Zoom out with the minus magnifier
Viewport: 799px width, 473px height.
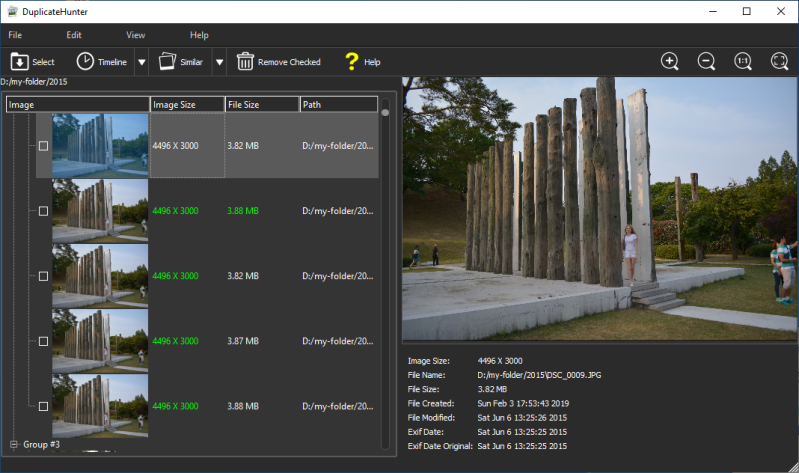tap(706, 61)
